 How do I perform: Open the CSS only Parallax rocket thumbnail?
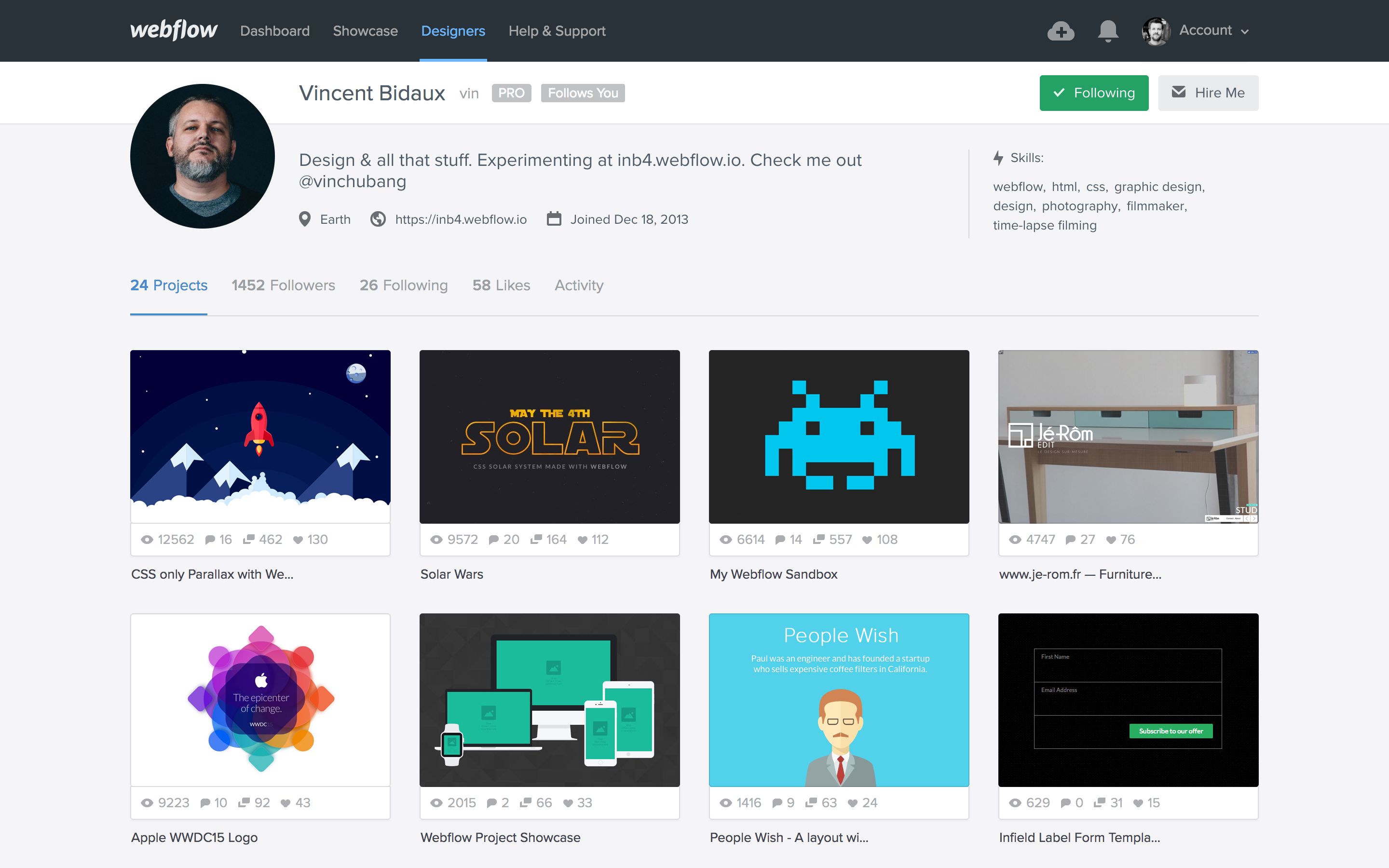click(260, 436)
